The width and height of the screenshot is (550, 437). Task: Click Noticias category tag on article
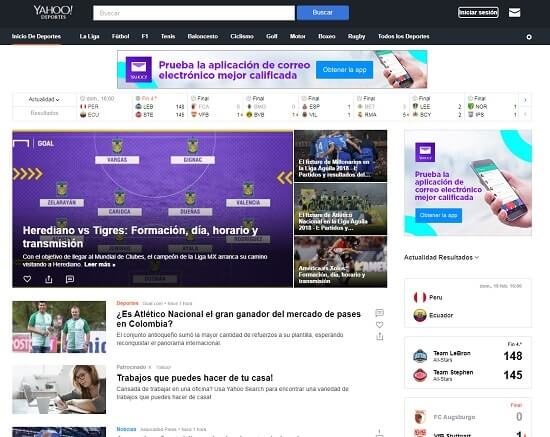coord(126,429)
